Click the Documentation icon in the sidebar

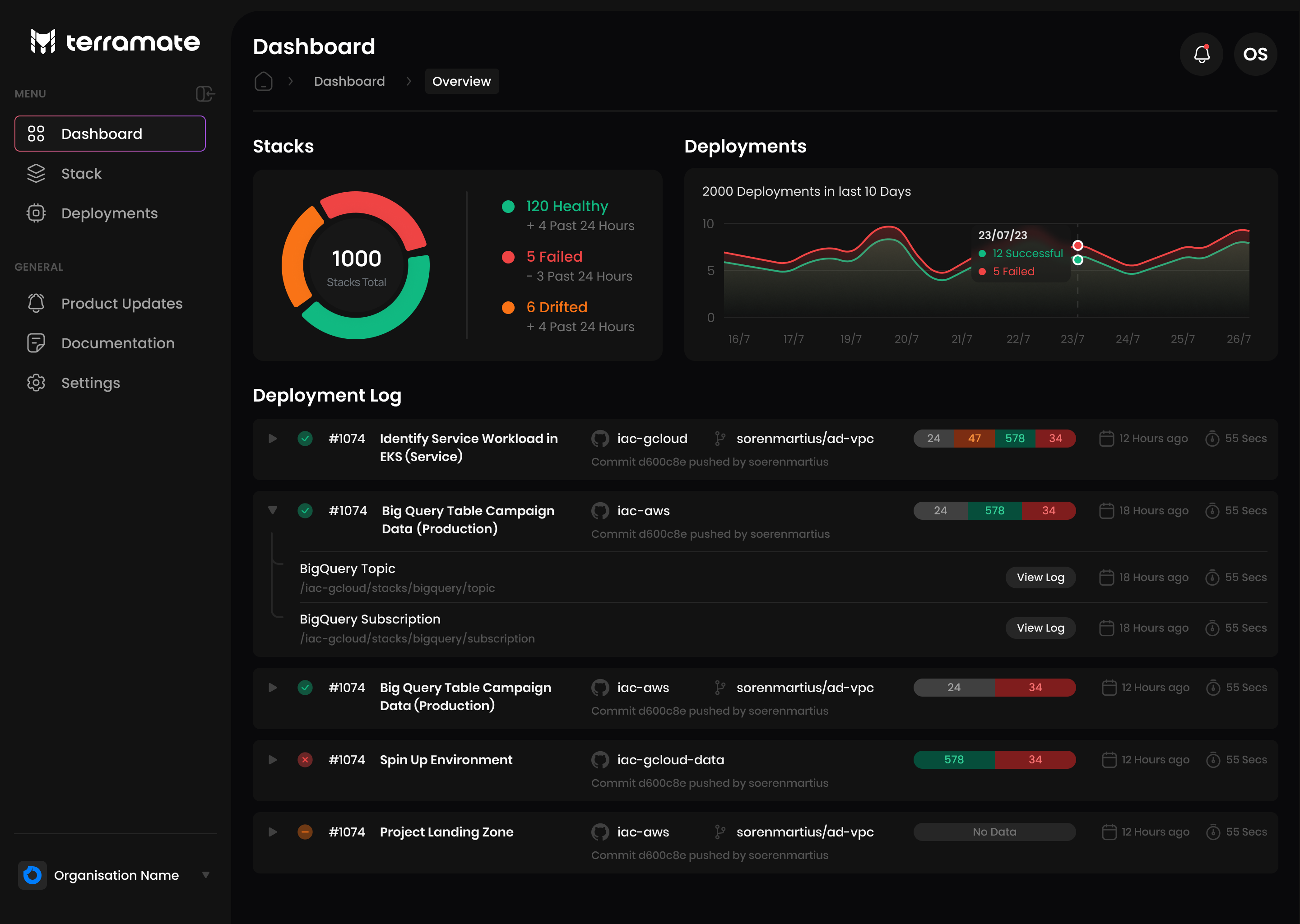click(36, 342)
